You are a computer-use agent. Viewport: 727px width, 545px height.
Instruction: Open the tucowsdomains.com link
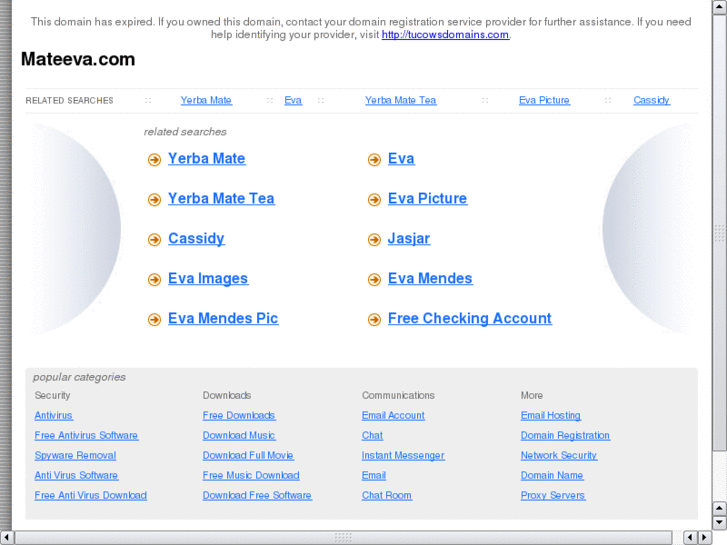pos(445,35)
